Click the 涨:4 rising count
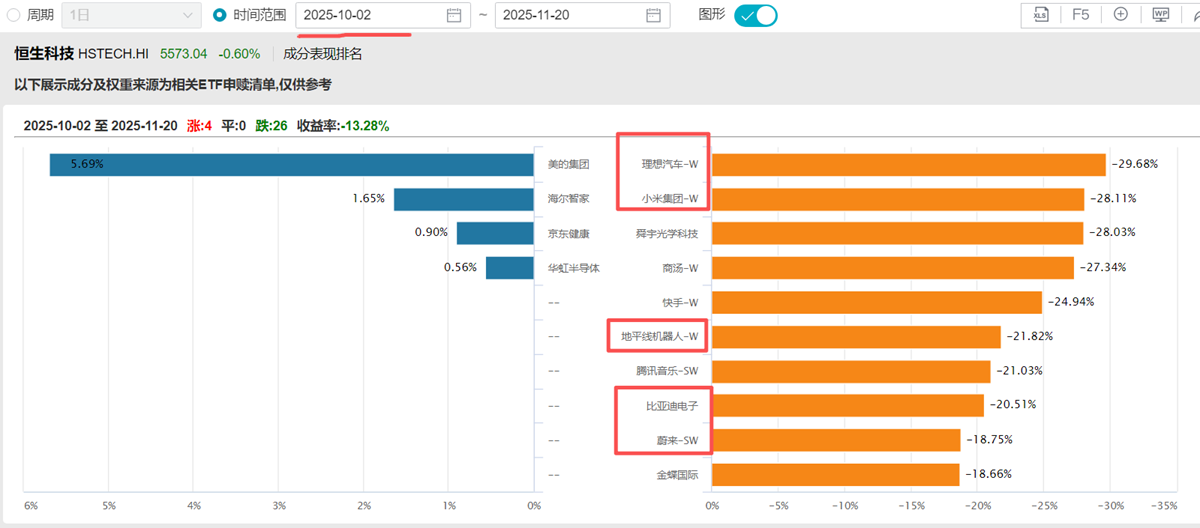 [x=199, y=126]
